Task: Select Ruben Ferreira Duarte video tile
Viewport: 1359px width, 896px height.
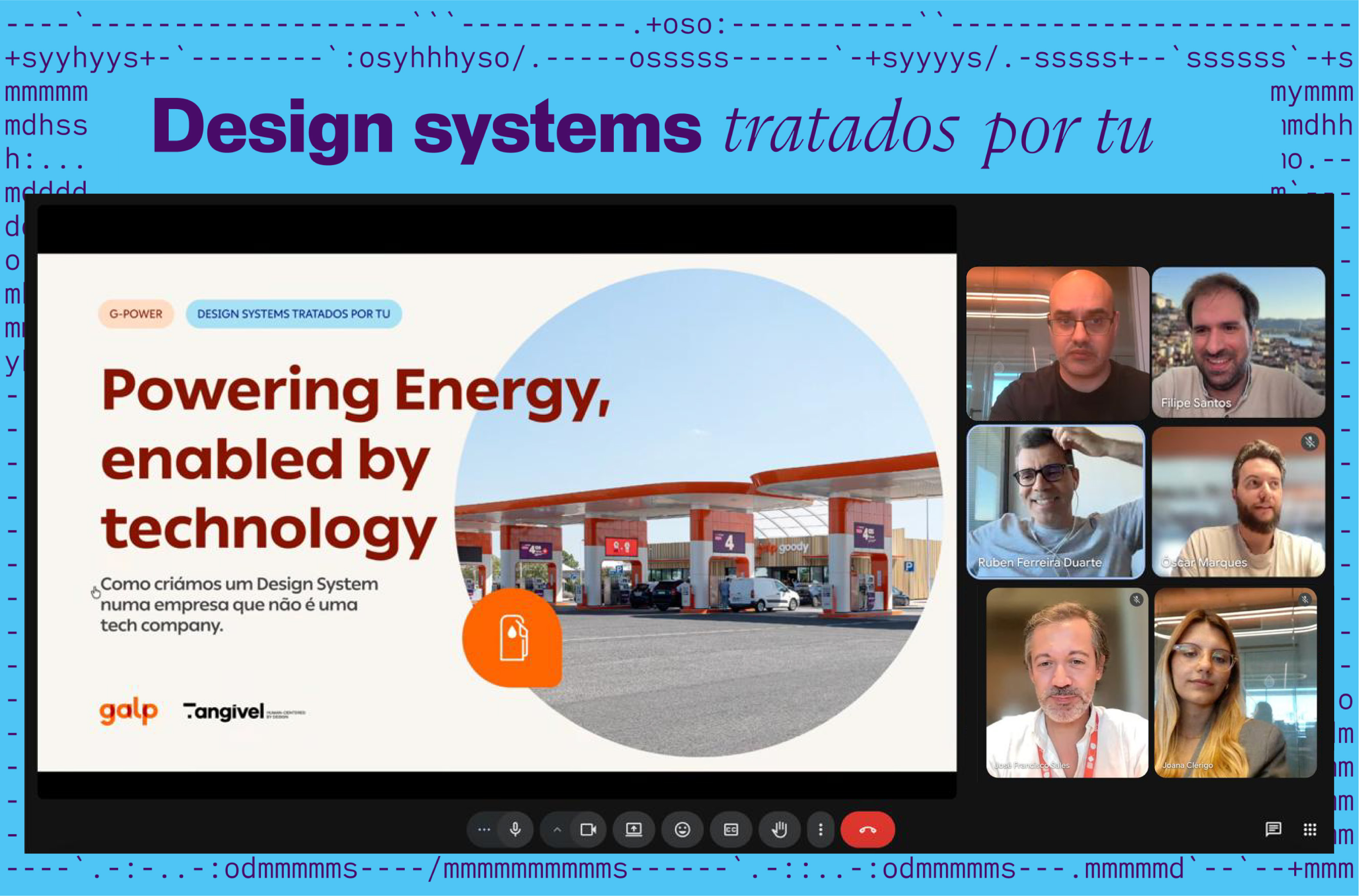Action: coord(1056,502)
